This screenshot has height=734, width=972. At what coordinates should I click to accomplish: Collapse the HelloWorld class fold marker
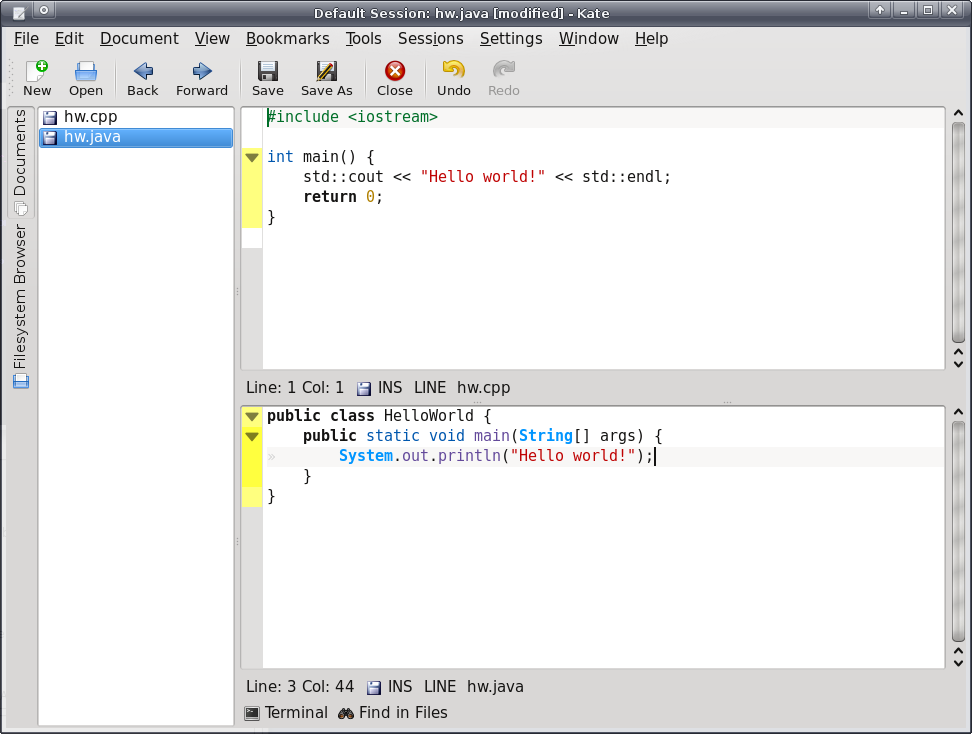coord(252,417)
